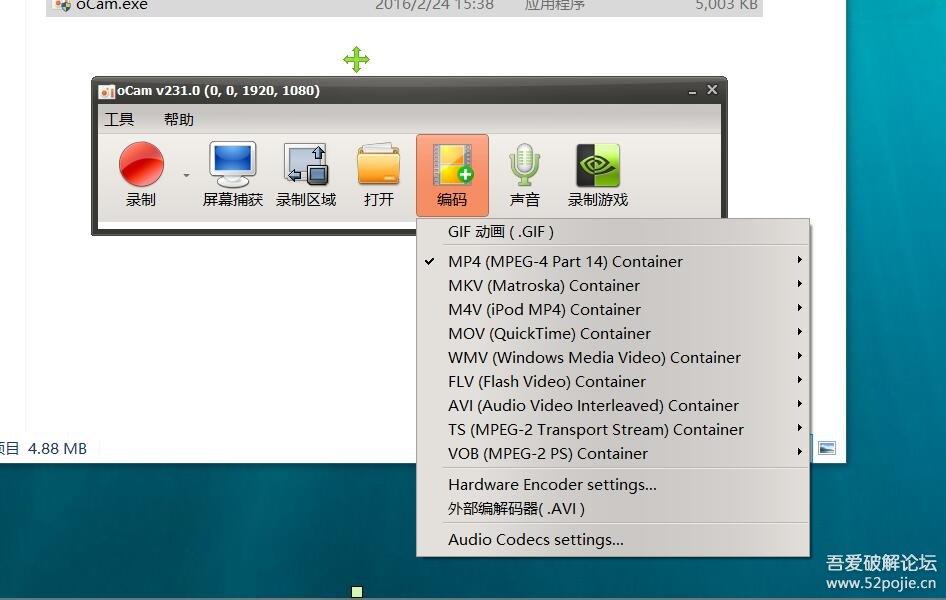Expand the AVI Container submenu arrow

point(799,404)
